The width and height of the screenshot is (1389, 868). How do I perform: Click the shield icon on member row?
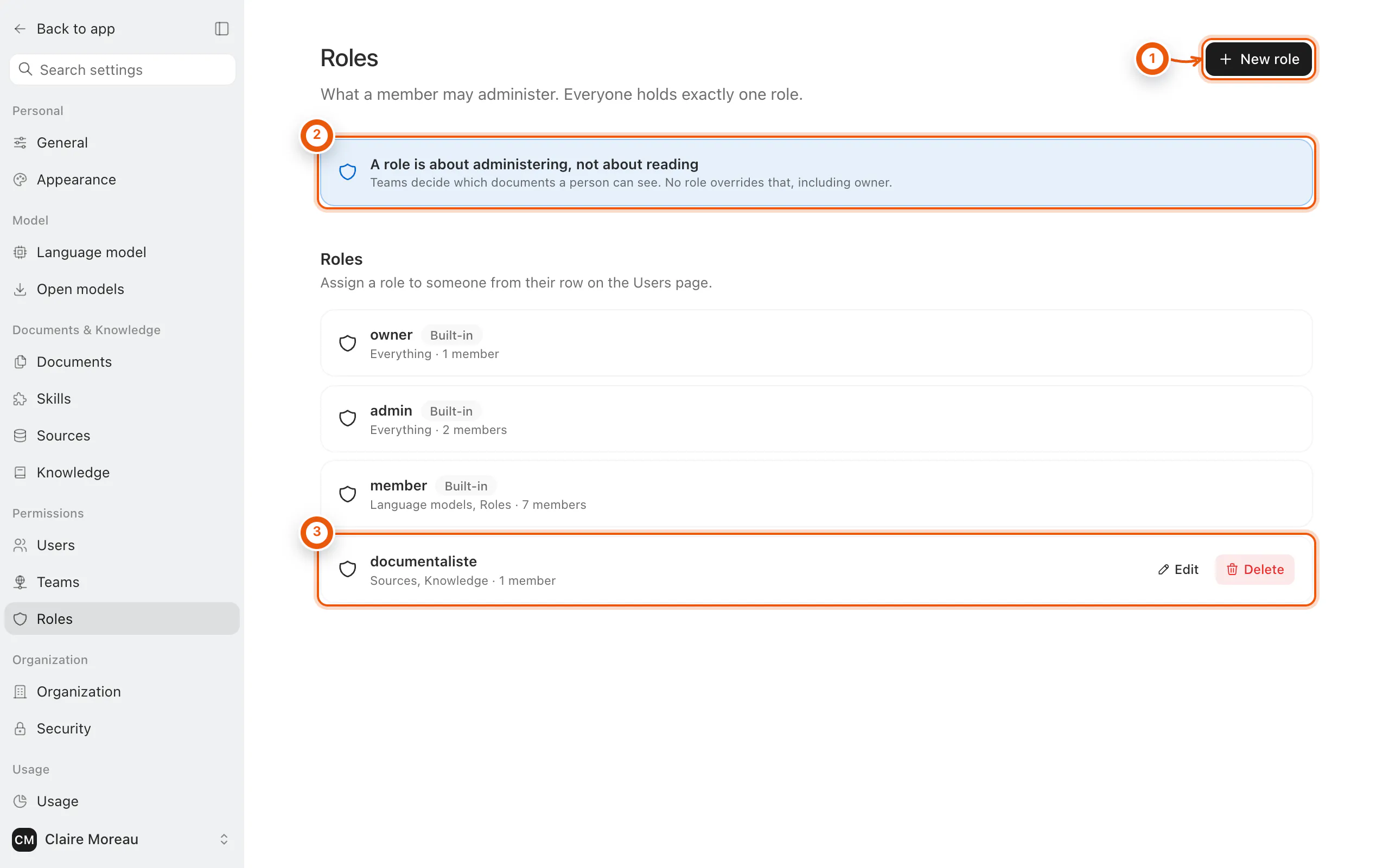point(348,494)
